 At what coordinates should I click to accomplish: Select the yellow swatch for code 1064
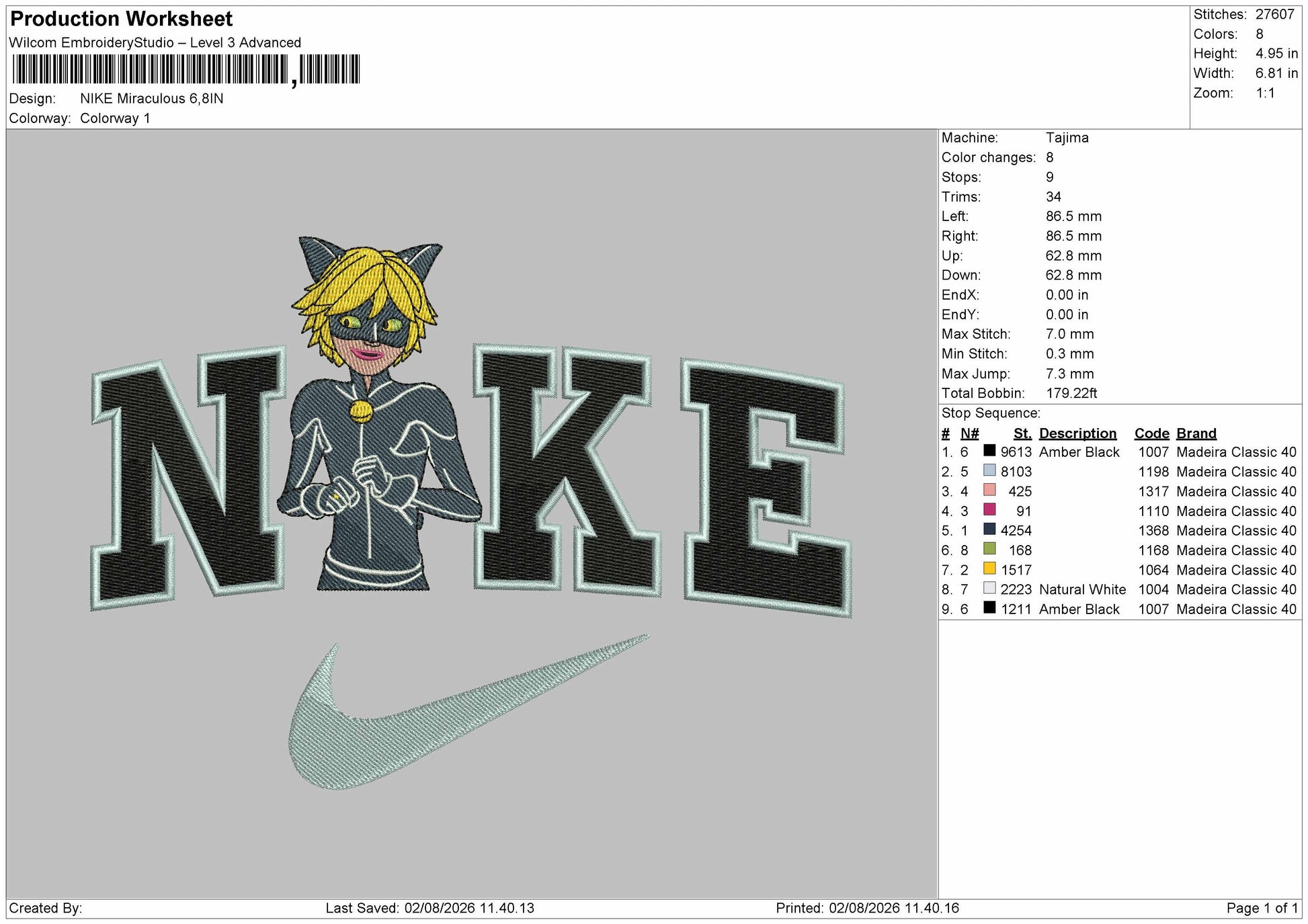989,569
